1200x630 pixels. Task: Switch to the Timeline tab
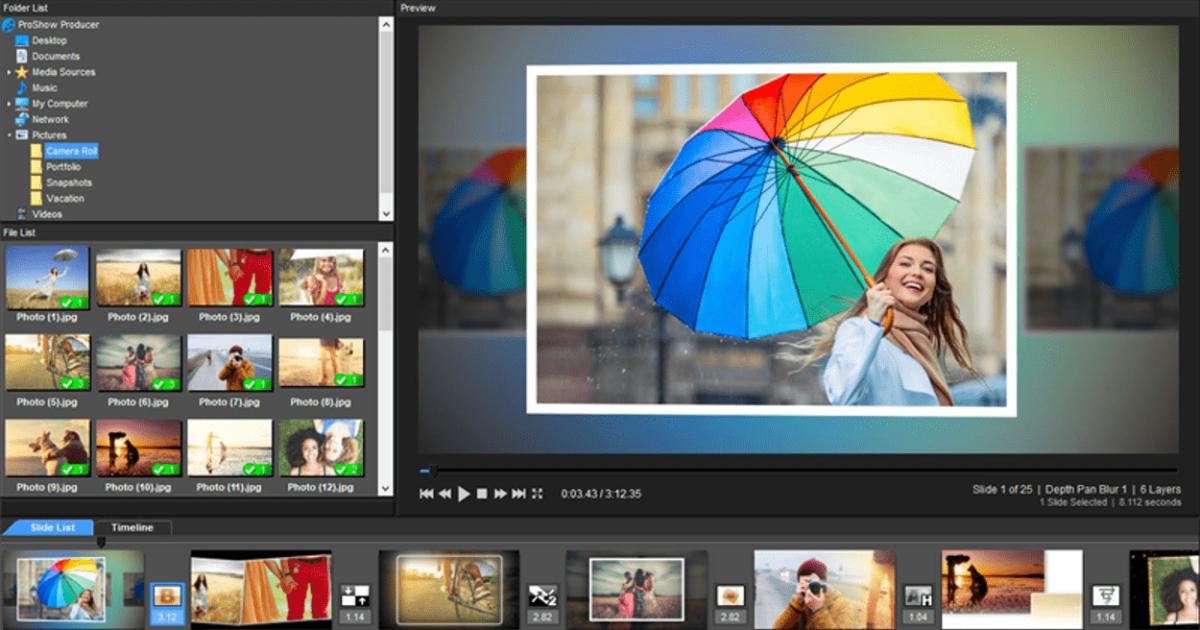point(133,527)
